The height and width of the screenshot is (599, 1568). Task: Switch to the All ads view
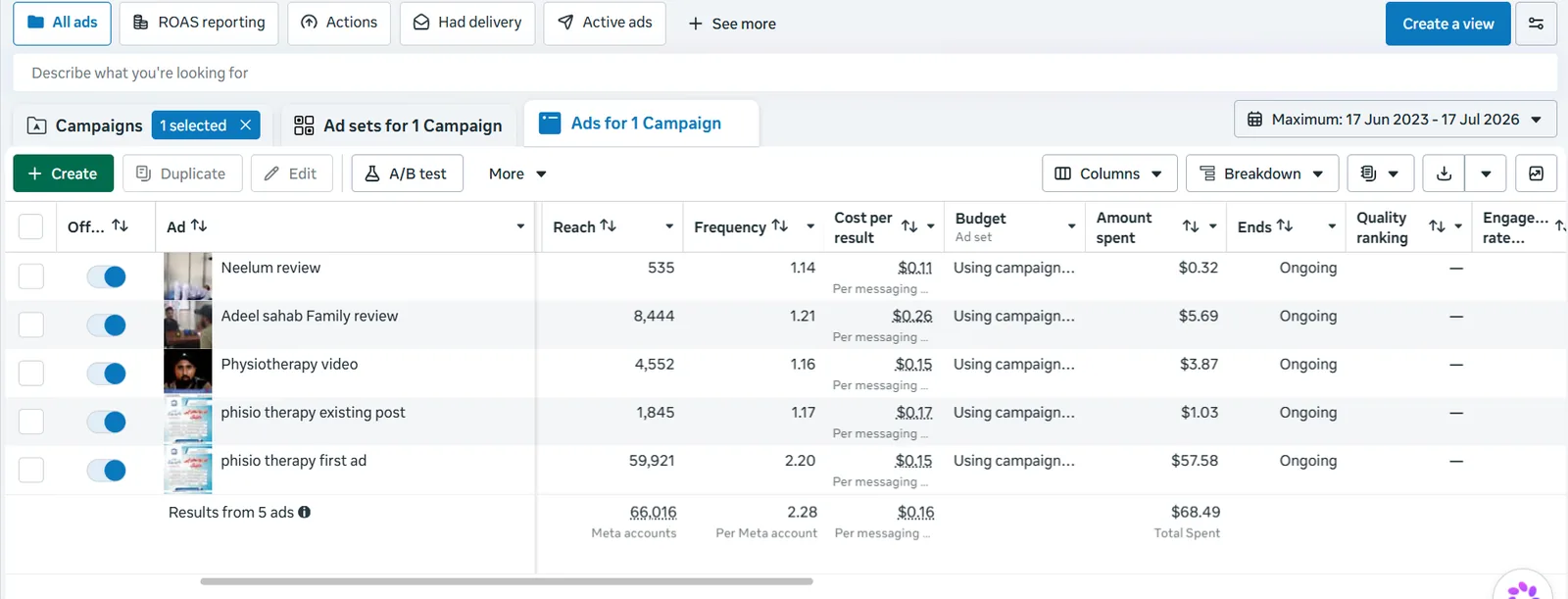coord(62,23)
